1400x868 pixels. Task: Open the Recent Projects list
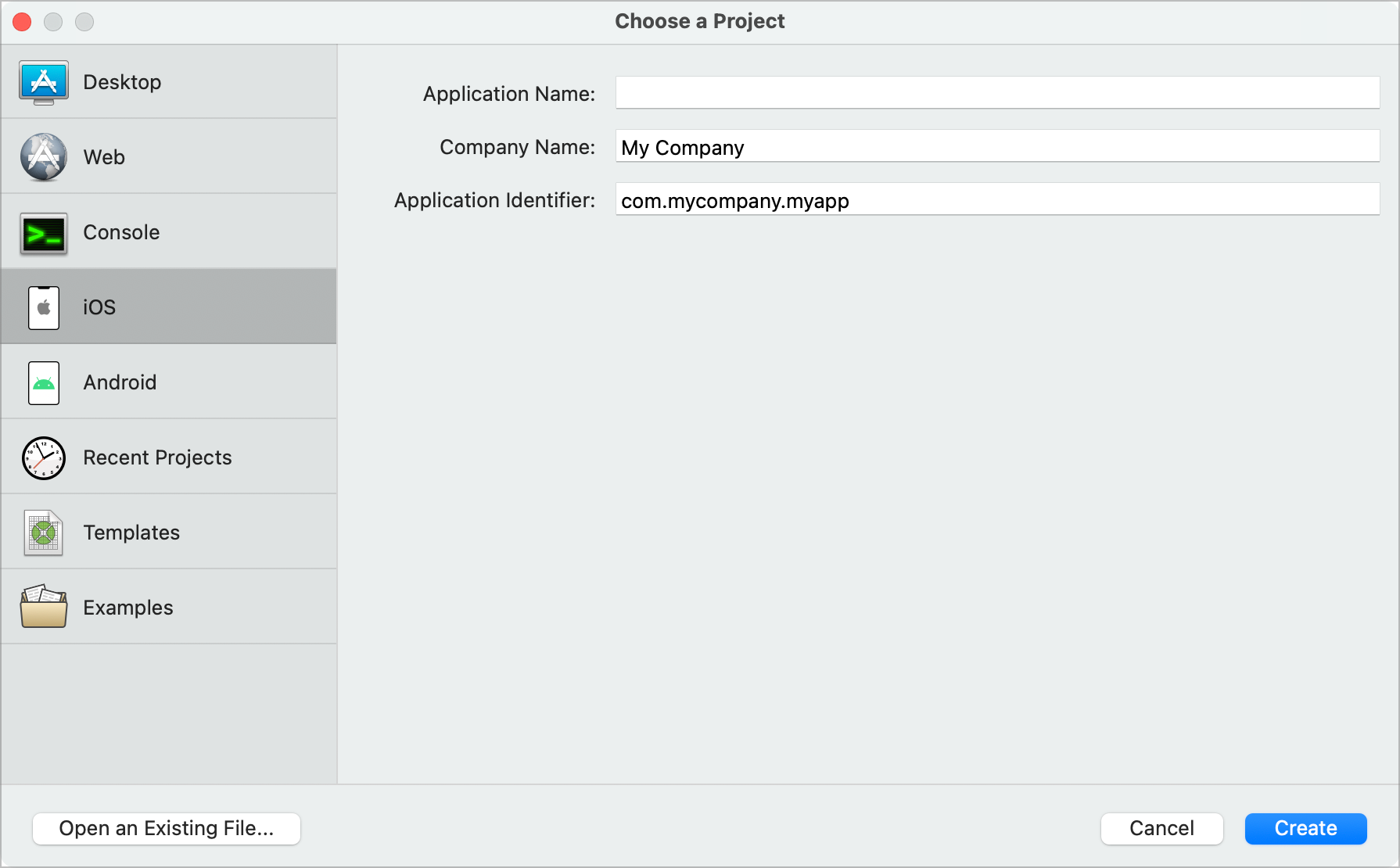point(157,457)
